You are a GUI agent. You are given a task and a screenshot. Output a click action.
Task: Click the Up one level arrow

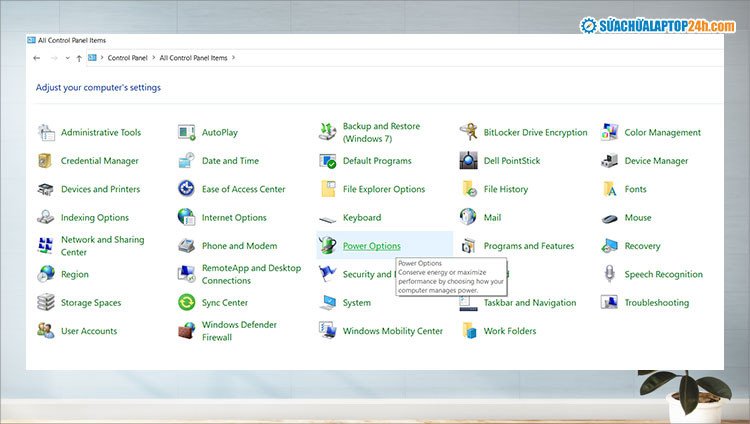coord(78,58)
